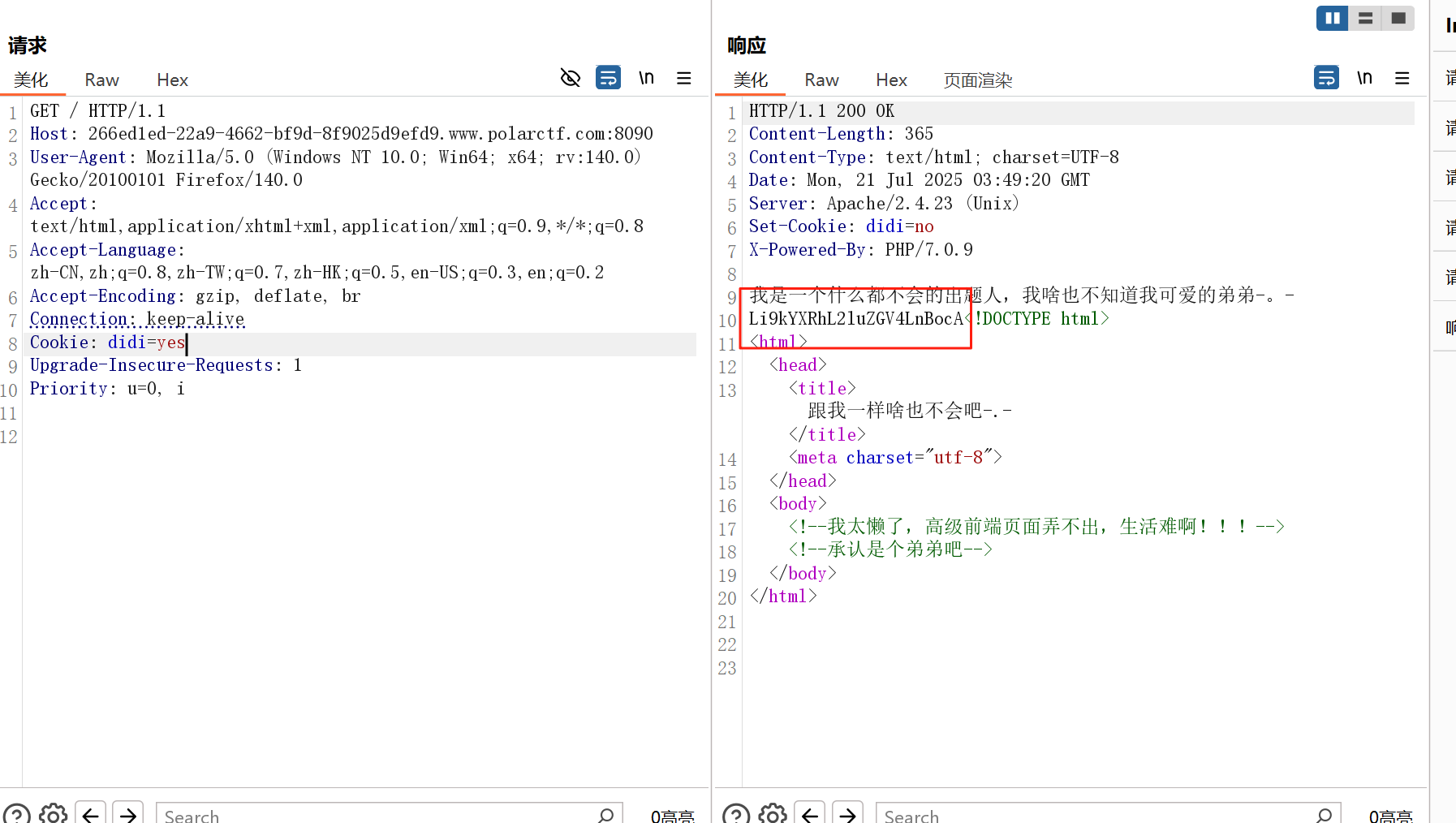Select top-bottom split layout icon
Screen dimensions: 1456x823
click(1365, 18)
